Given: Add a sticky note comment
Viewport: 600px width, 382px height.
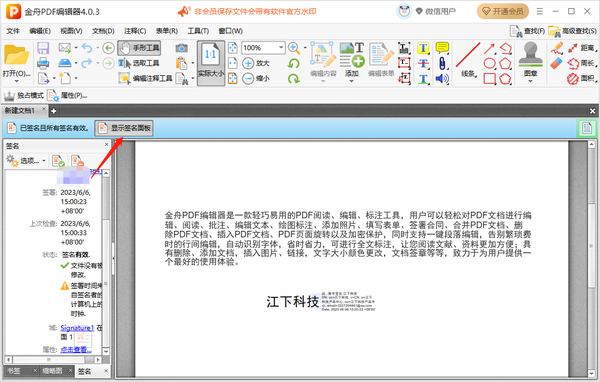Looking at the screenshot, I should tap(442, 48).
